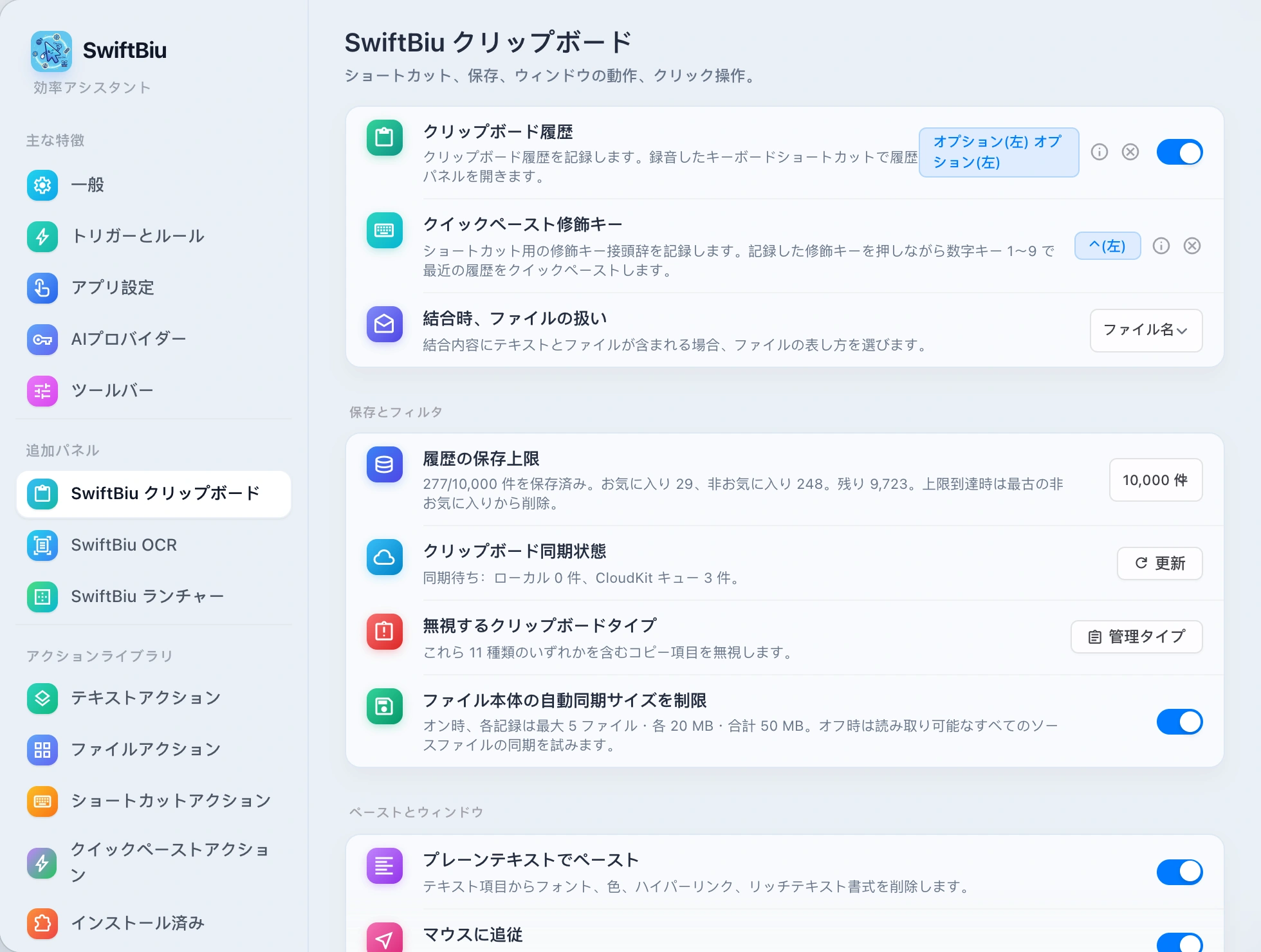This screenshot has width=1261, height=952.
Task: Click the 結合時、ファイルの扱い envelope icon
Action: tap(385, 324)
